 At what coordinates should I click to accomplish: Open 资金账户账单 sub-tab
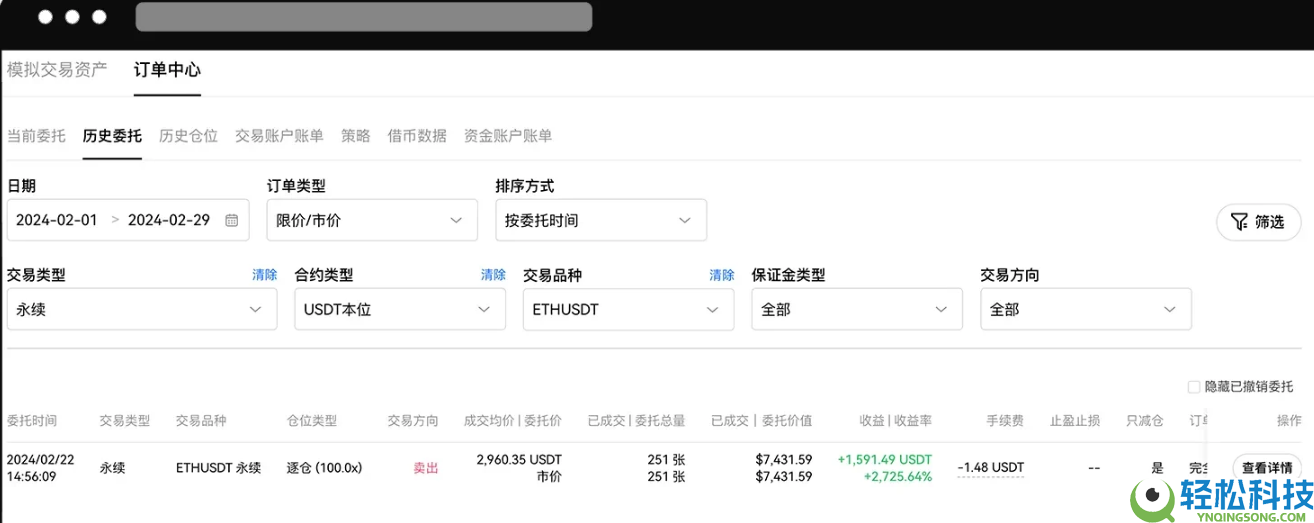(508, 136)
